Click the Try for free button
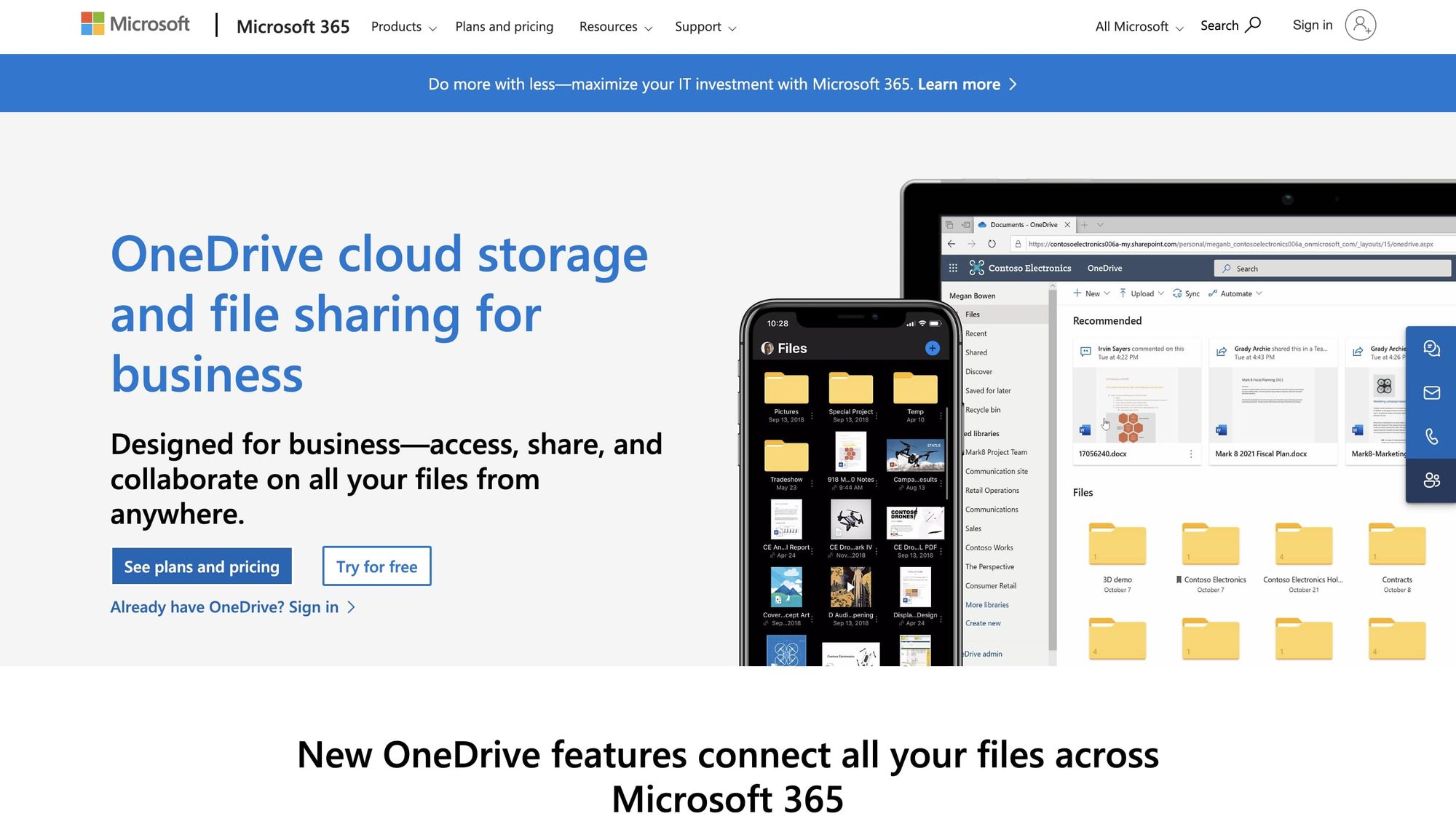The height and width of the screenshot is (827, 1456). coord(376,566)
